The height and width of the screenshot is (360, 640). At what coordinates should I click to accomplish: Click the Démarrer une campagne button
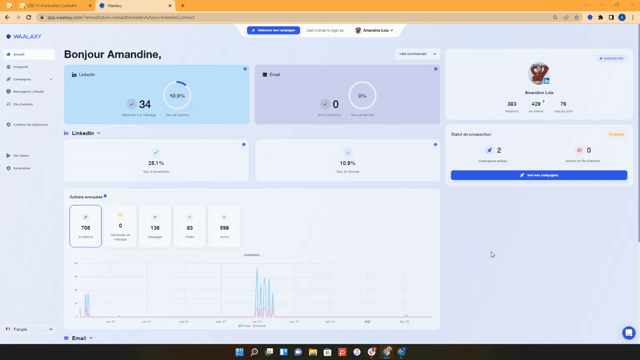tap(273, 30)
